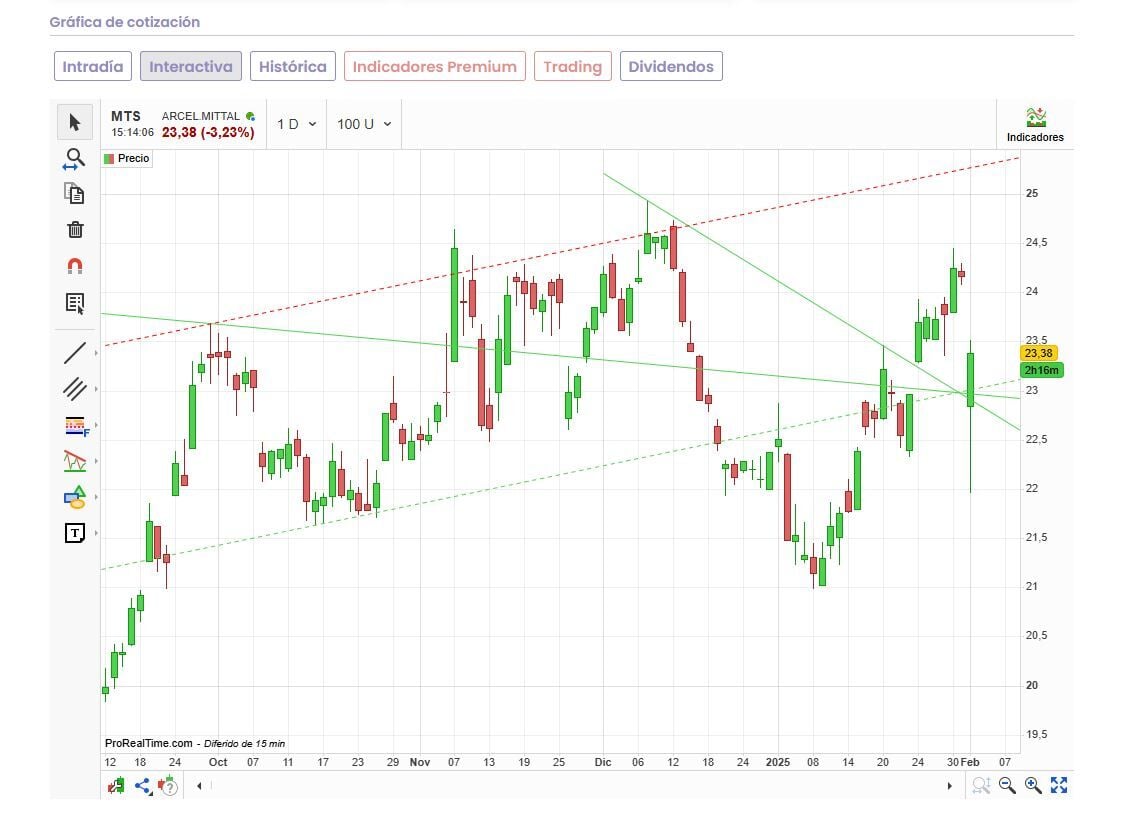
Task: Click the Precio green-red color swatch
Action: click(x=109, y=159)
